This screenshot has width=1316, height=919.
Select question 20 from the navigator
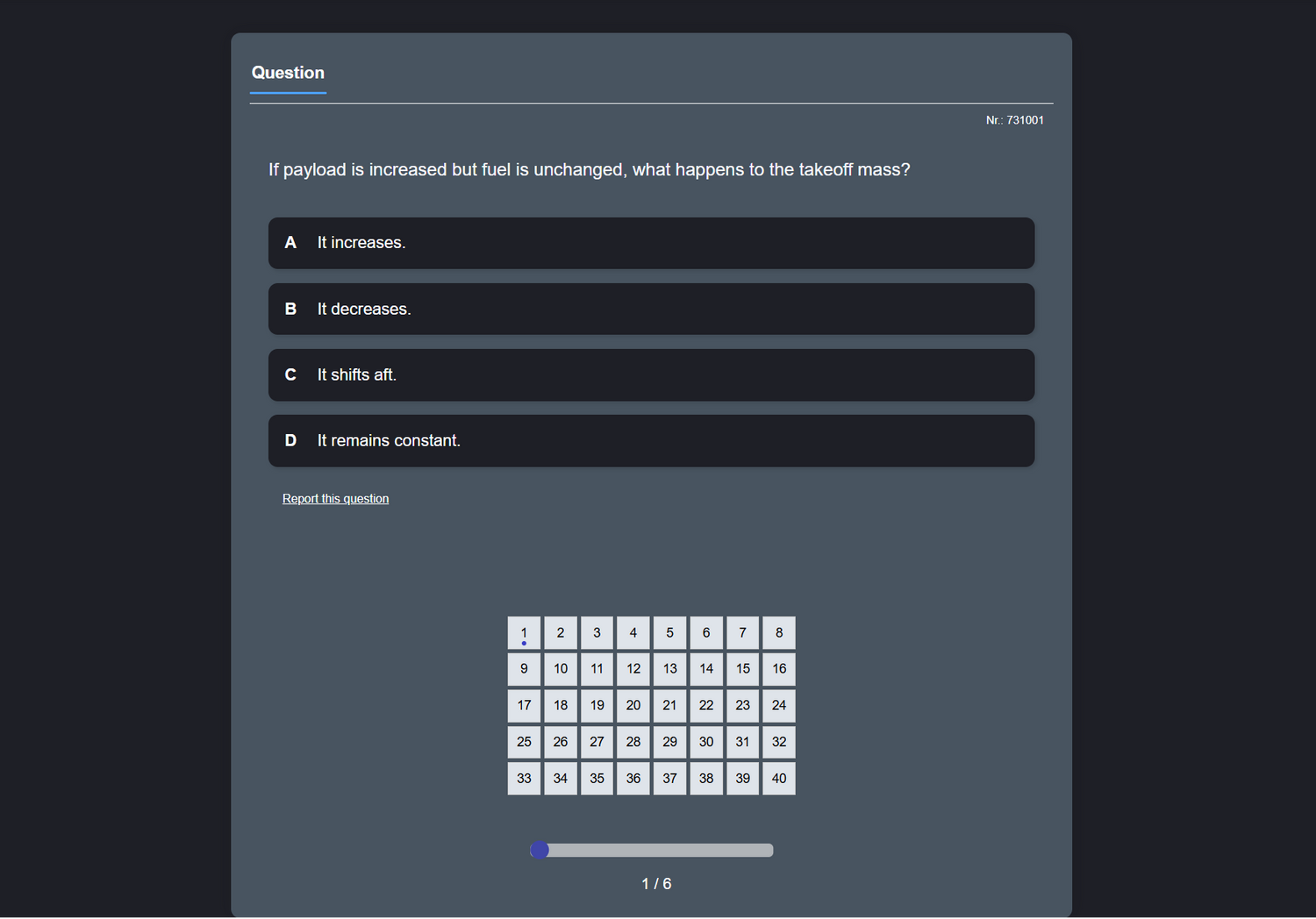coord(633,705)
